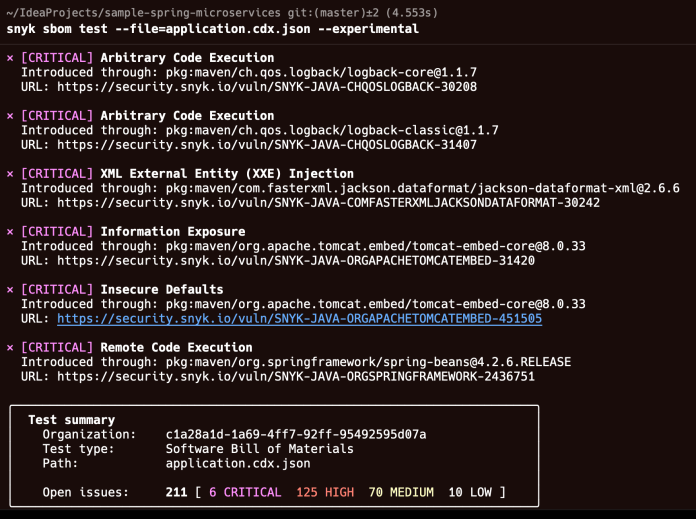Click the × marker beside Insecure Defaults
This screenshot has width=696, height=519.
coord(11,290)
